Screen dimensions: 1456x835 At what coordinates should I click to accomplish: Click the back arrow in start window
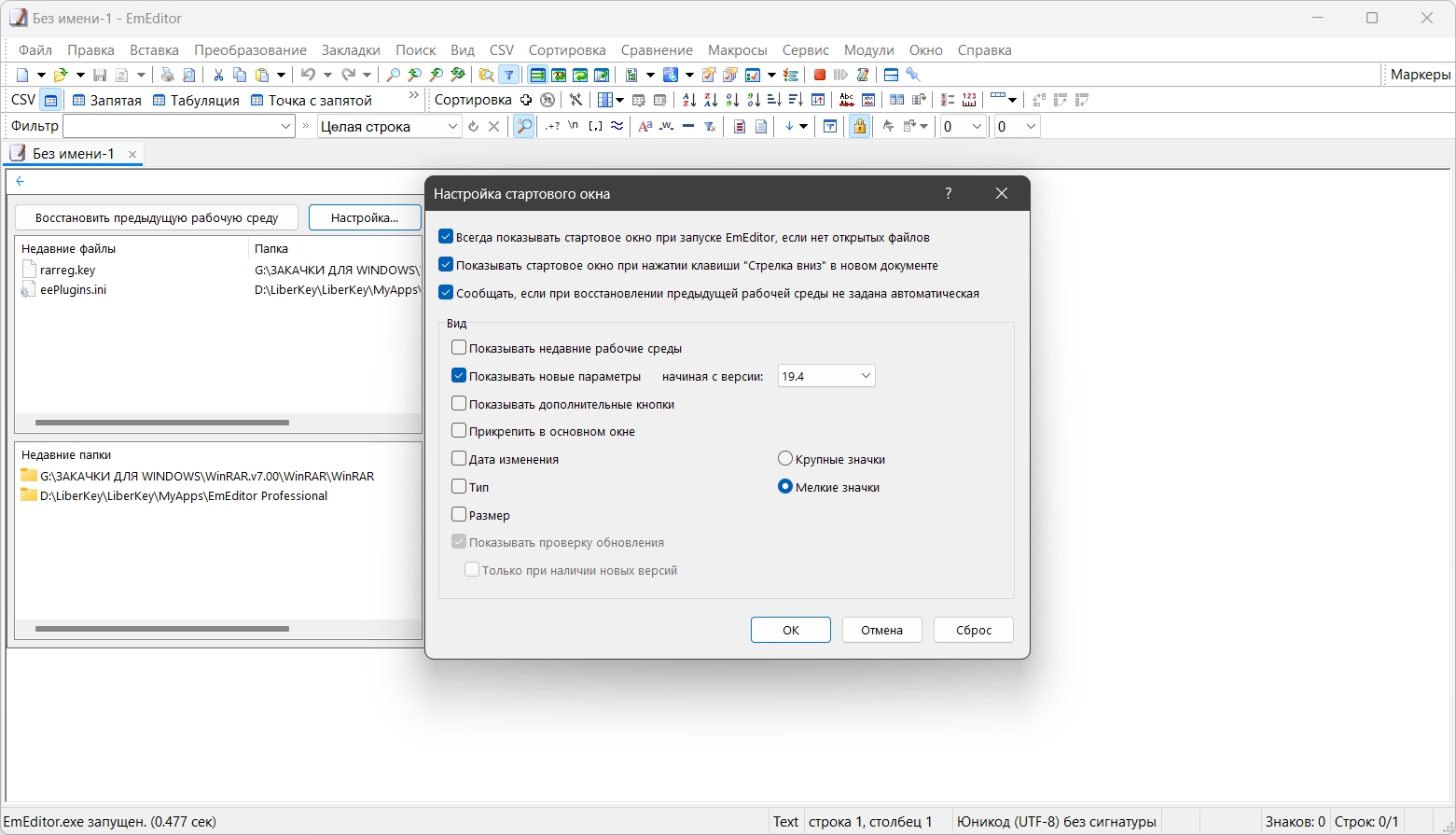click(x=21, y=181)
